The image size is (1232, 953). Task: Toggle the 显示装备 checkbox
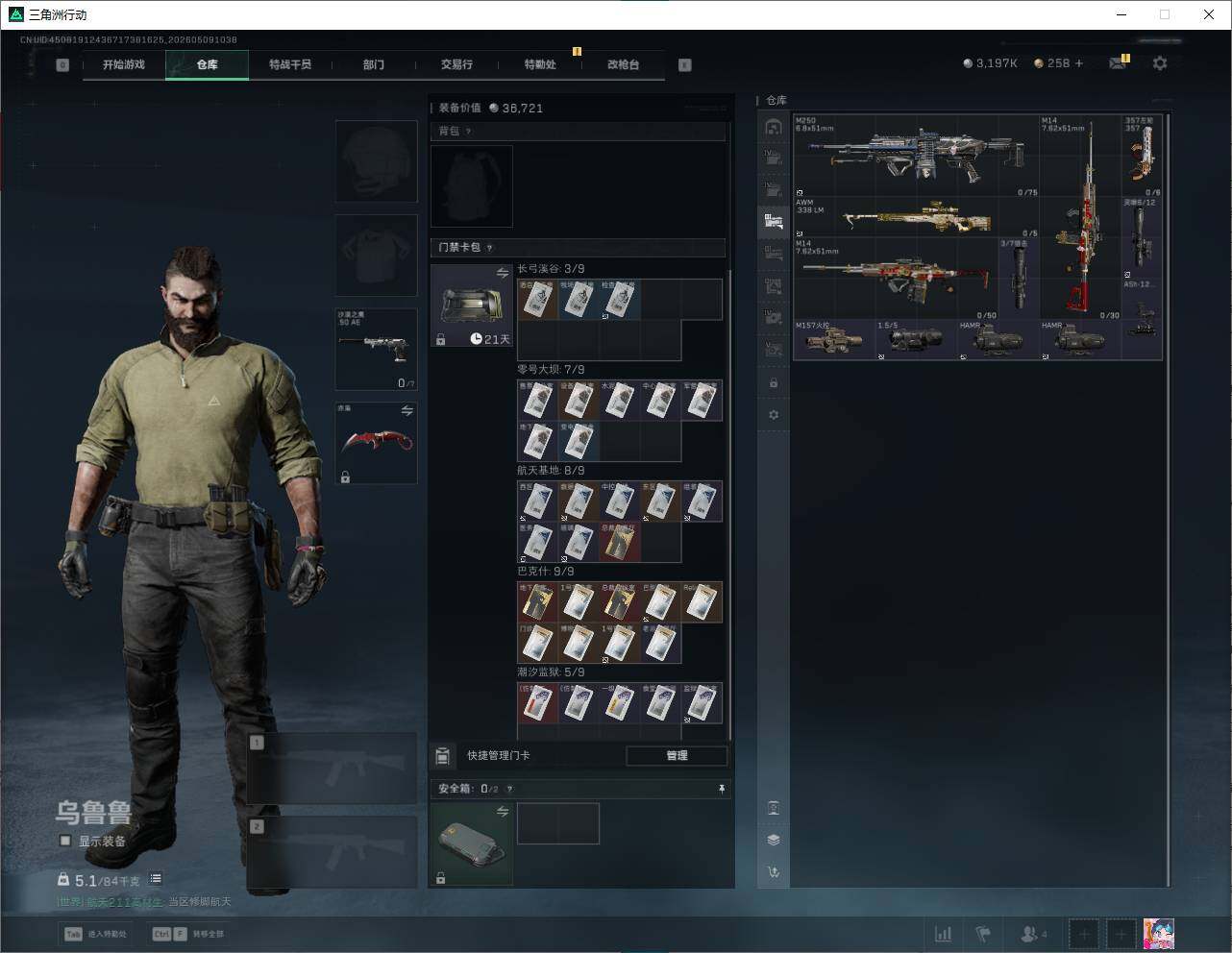pos(65,841)
